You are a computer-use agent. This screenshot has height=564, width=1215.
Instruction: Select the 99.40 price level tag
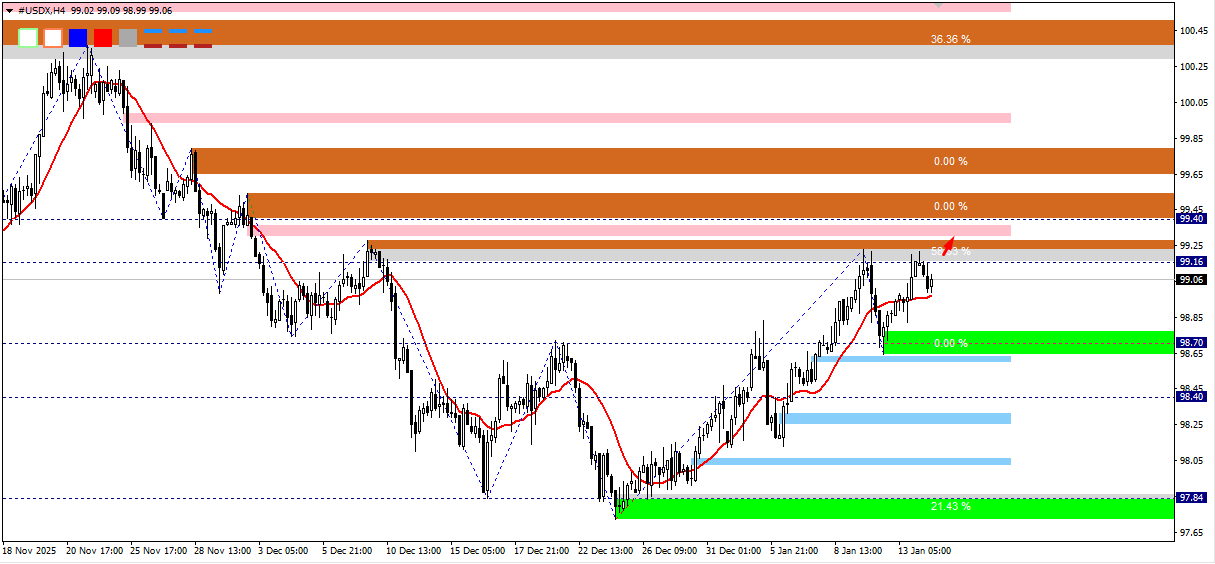pyautogui.click(x=1191, y=218)
